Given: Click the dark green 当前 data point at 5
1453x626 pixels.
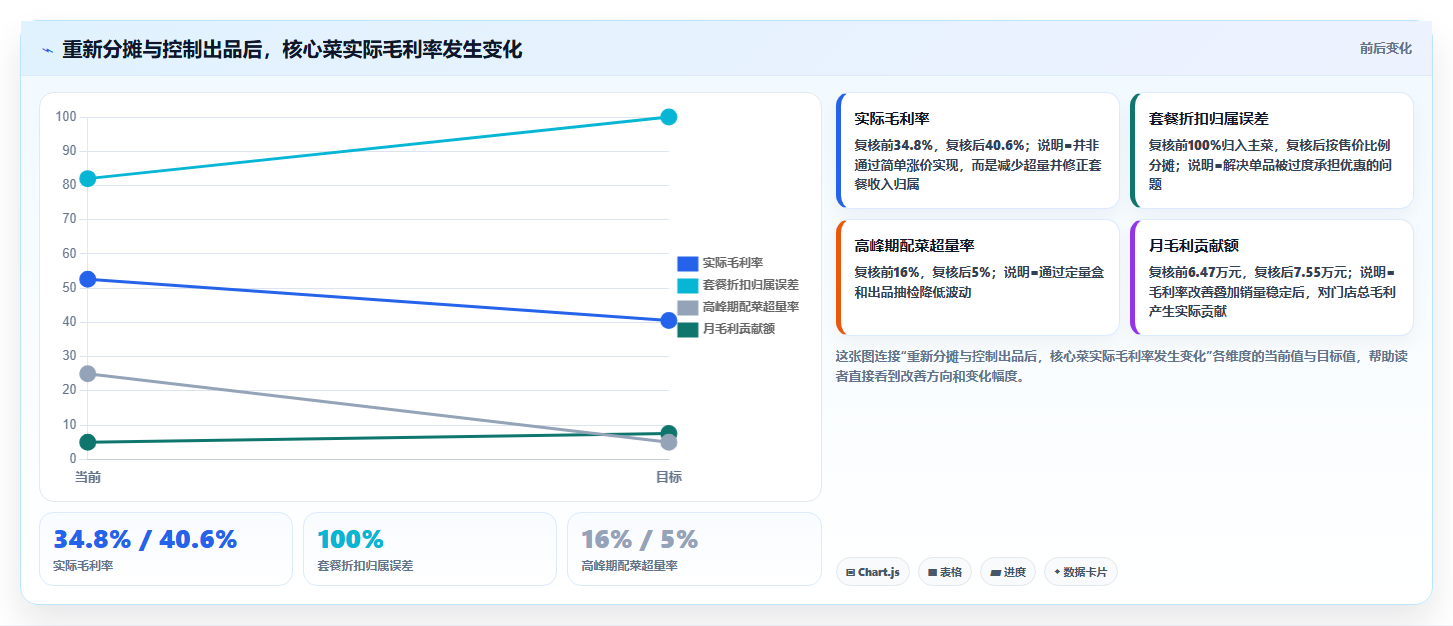Looking at the screenshot, I should click(x=88, y=442).
